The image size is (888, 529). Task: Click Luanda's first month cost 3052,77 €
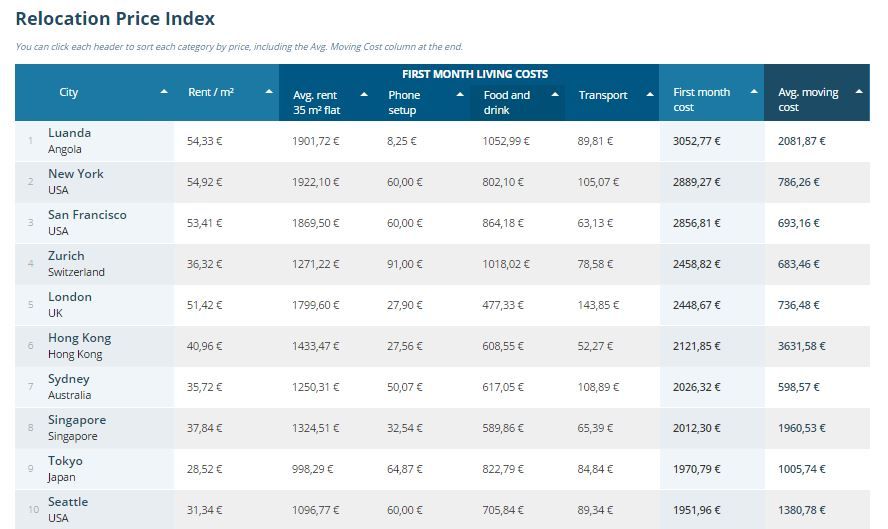[697, 142]
